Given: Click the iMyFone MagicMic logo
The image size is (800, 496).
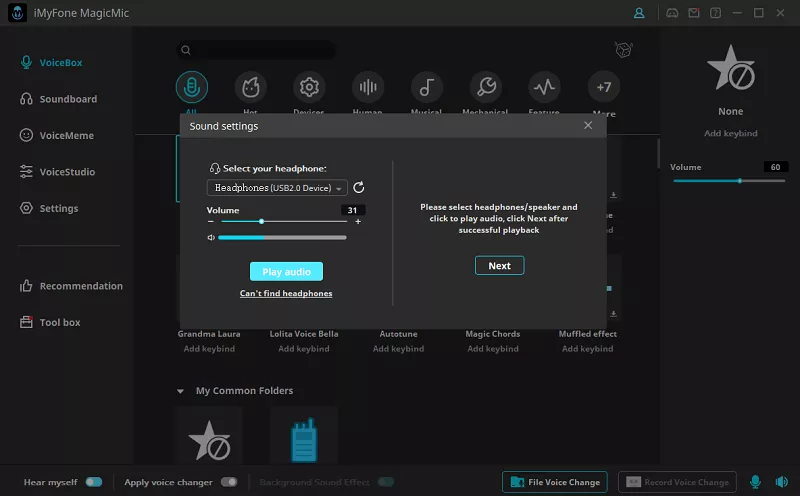Looking at the screenshot, I should tap(17, 13).
